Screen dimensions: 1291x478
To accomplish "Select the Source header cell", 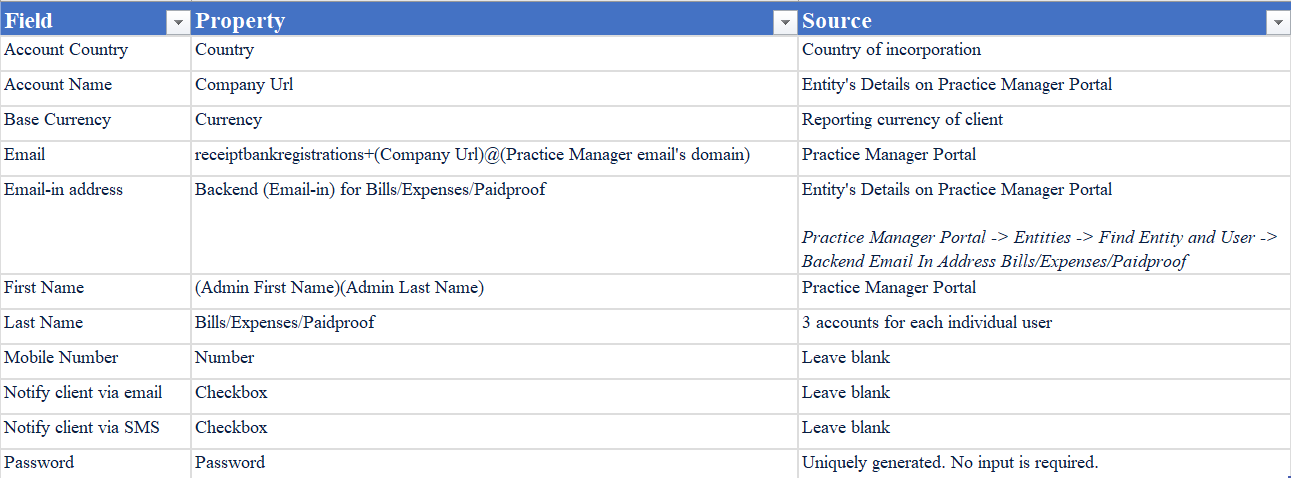I will (x=1044, y=20).
